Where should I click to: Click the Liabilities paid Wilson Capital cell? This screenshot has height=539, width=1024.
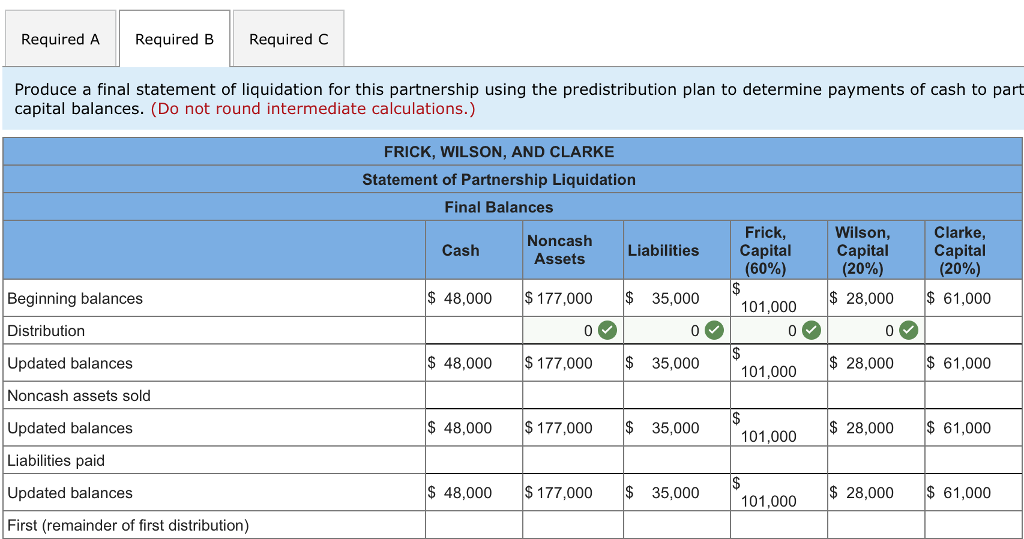pos(876,460)
